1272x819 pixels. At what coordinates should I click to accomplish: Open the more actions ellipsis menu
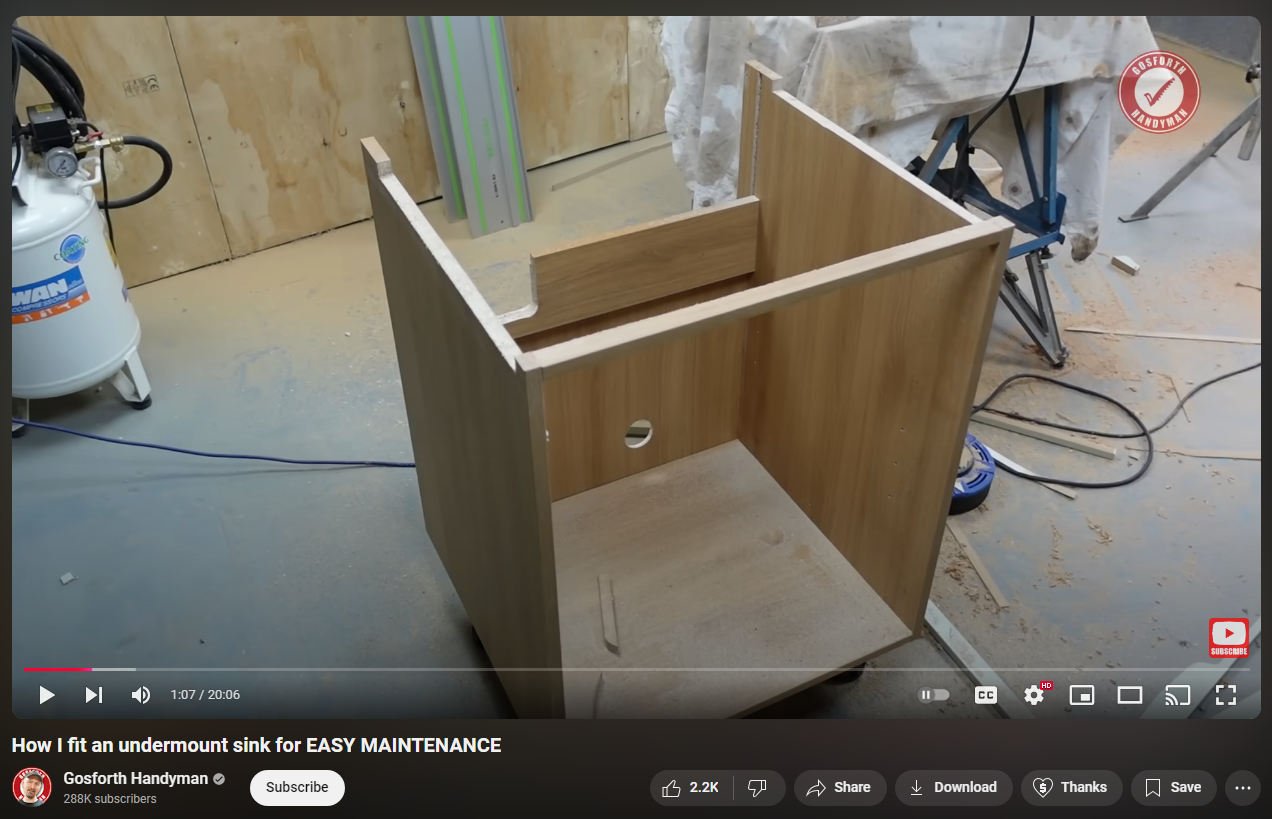coord(1243,788)
